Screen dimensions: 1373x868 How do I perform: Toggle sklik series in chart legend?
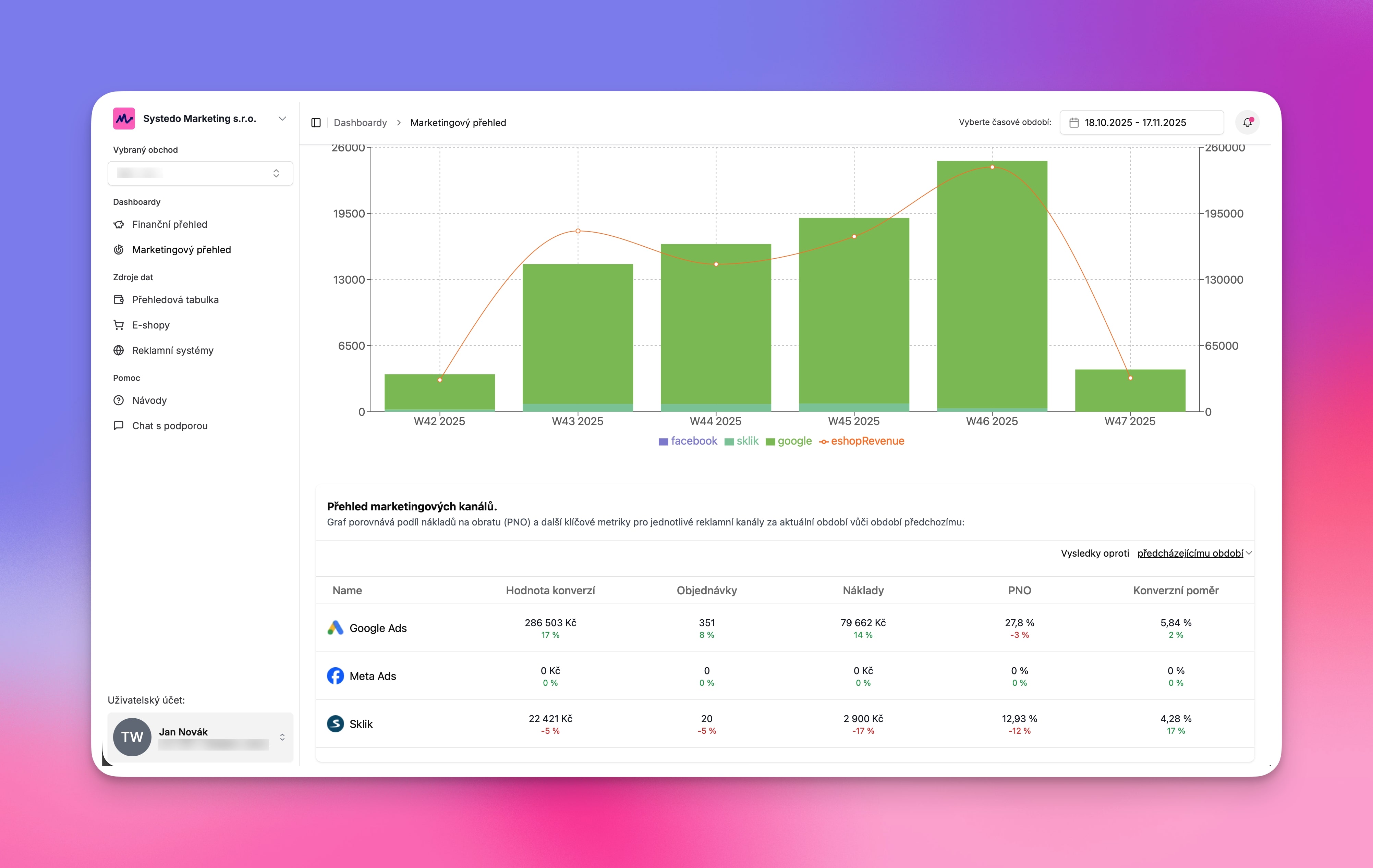pos(747,441)
